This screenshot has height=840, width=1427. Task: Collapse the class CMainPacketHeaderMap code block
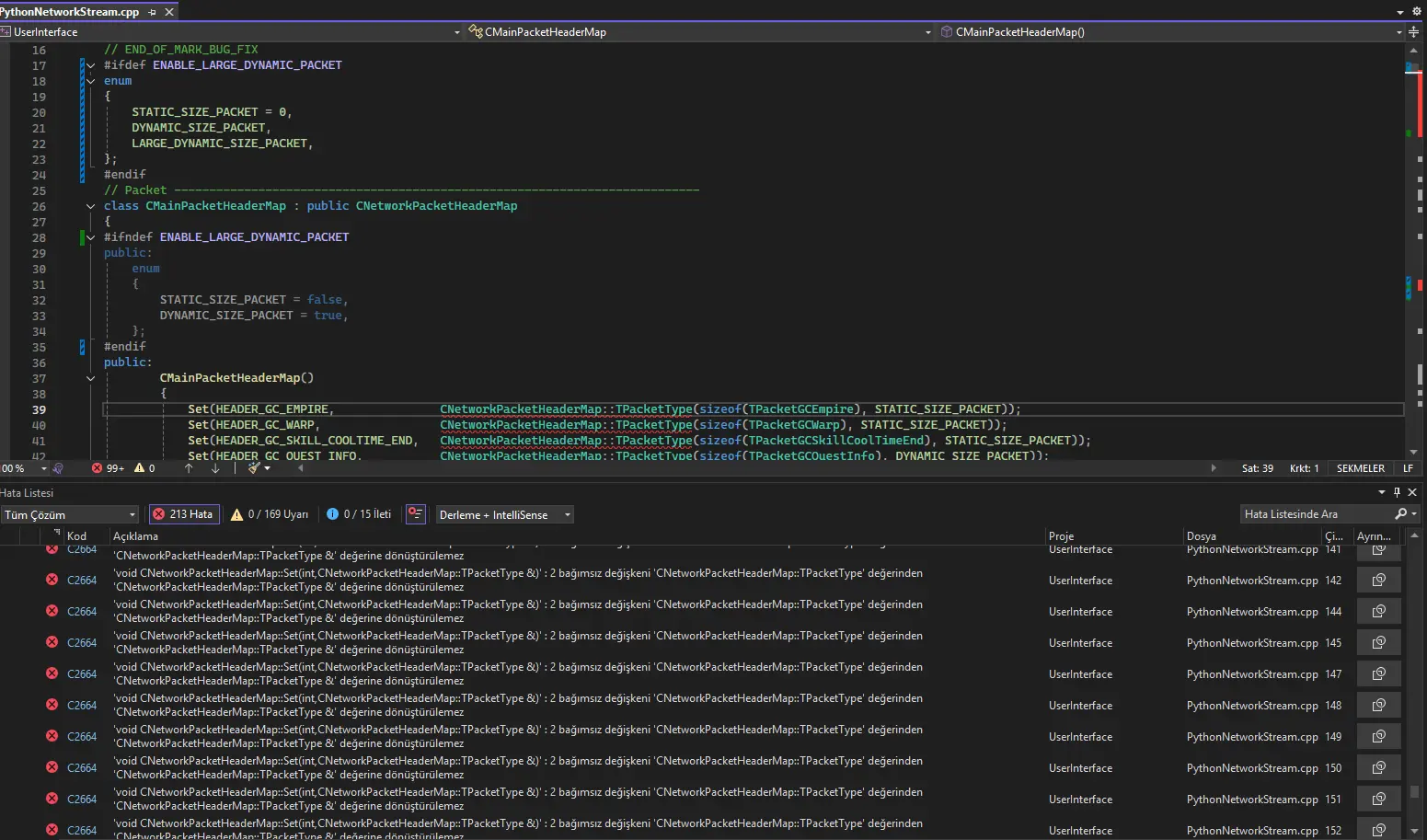coord(90,206)
